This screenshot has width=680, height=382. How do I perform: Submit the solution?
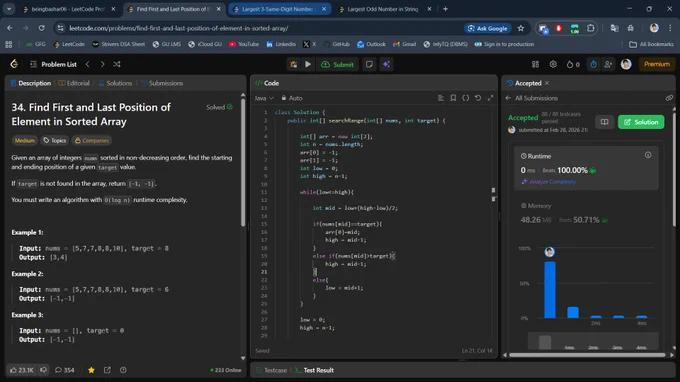[x=337, y=64]
